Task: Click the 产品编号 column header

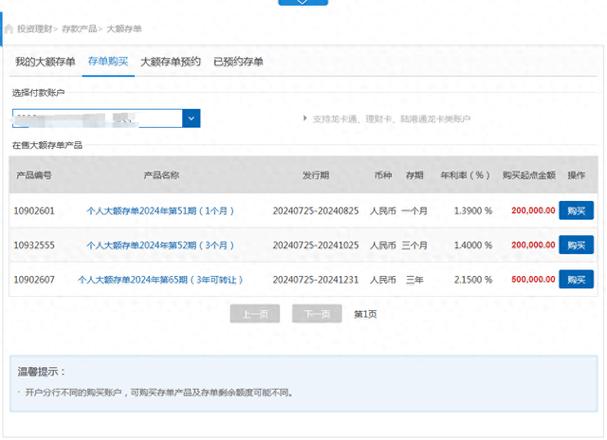Action: coord(34,175)
